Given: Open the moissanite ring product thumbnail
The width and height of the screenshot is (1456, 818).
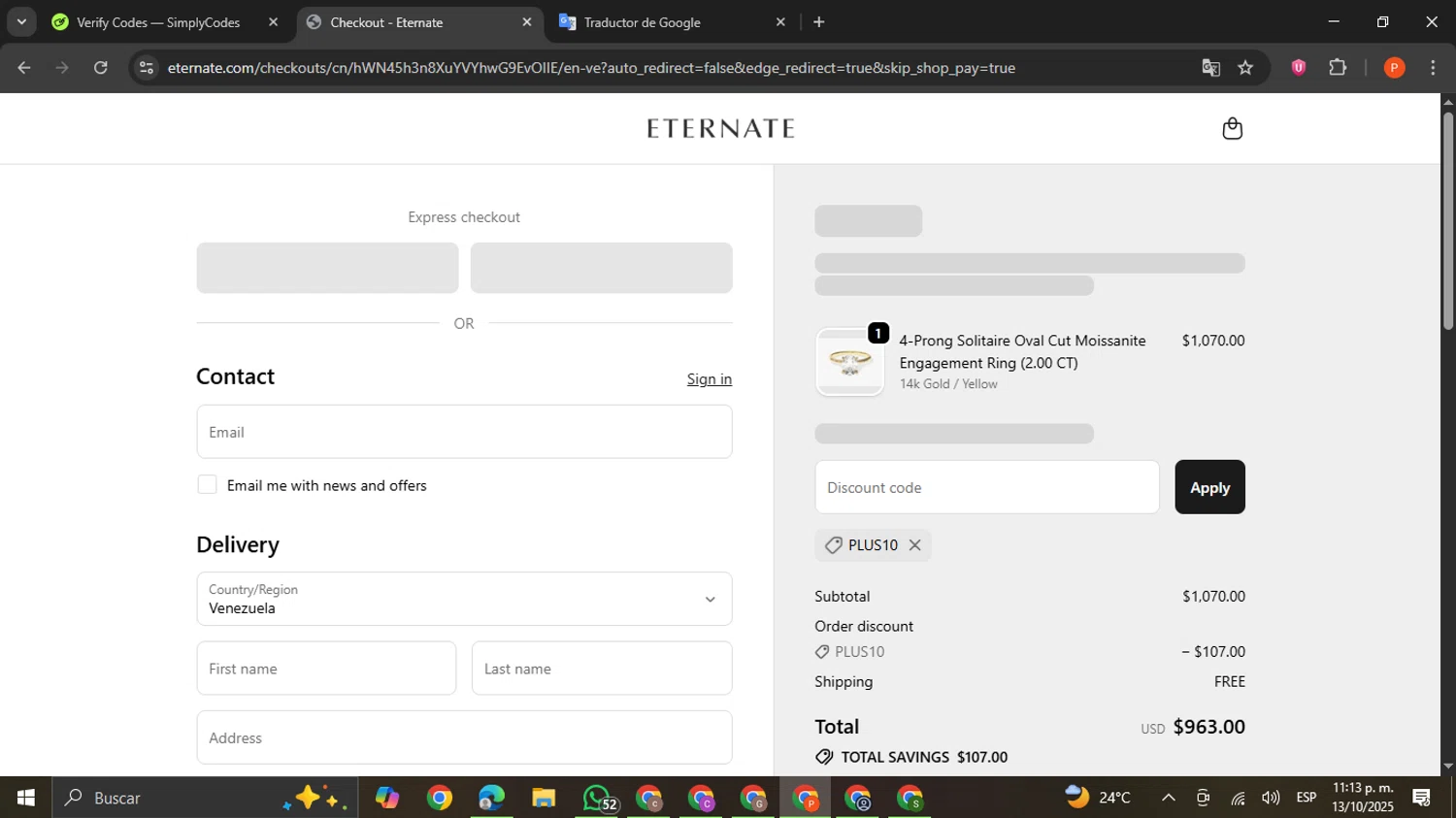Looking at the screenshot, I should 849,362.
